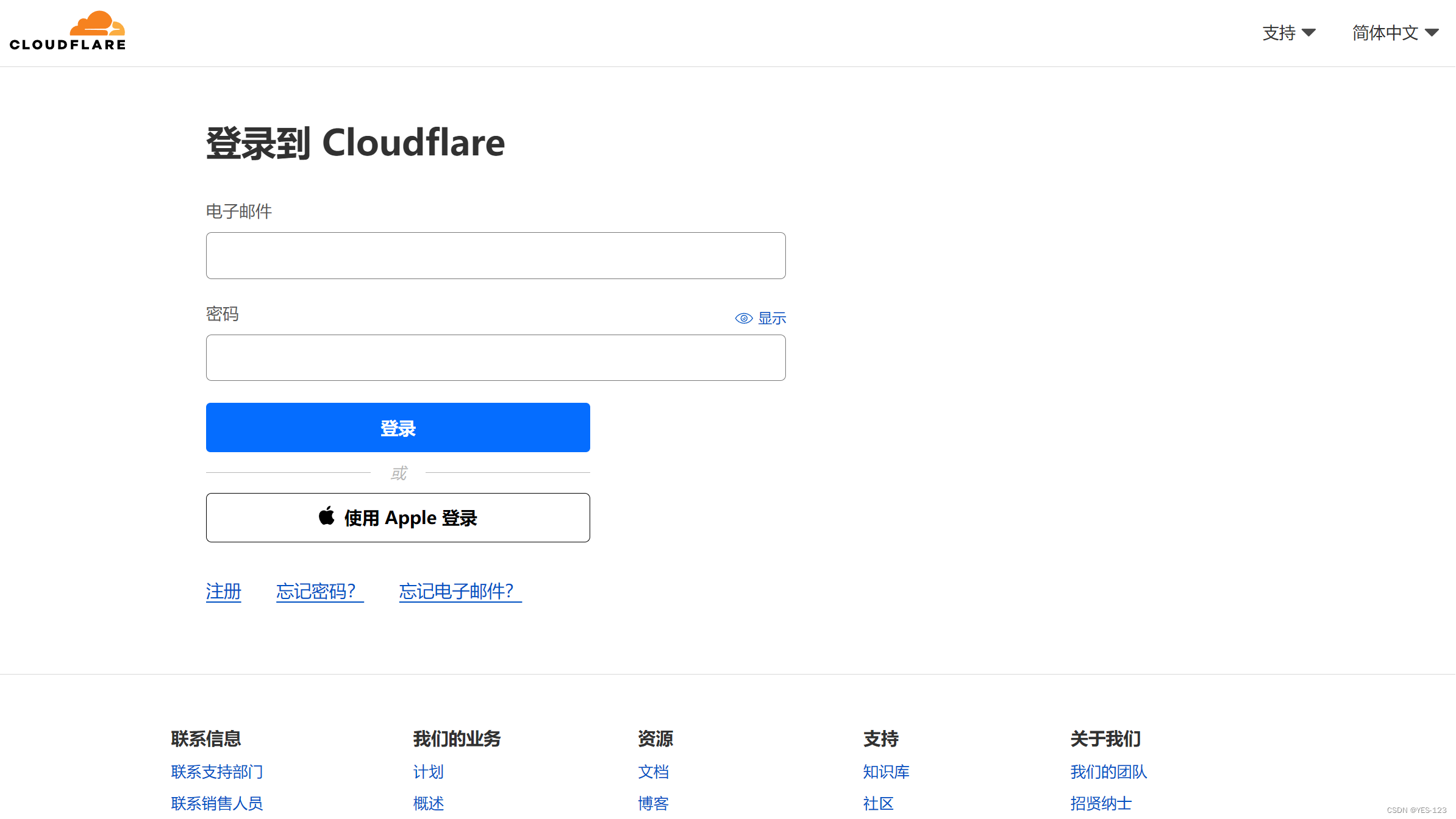Click into the 密码 password field

pyautogui.click(x=495, y=358)
